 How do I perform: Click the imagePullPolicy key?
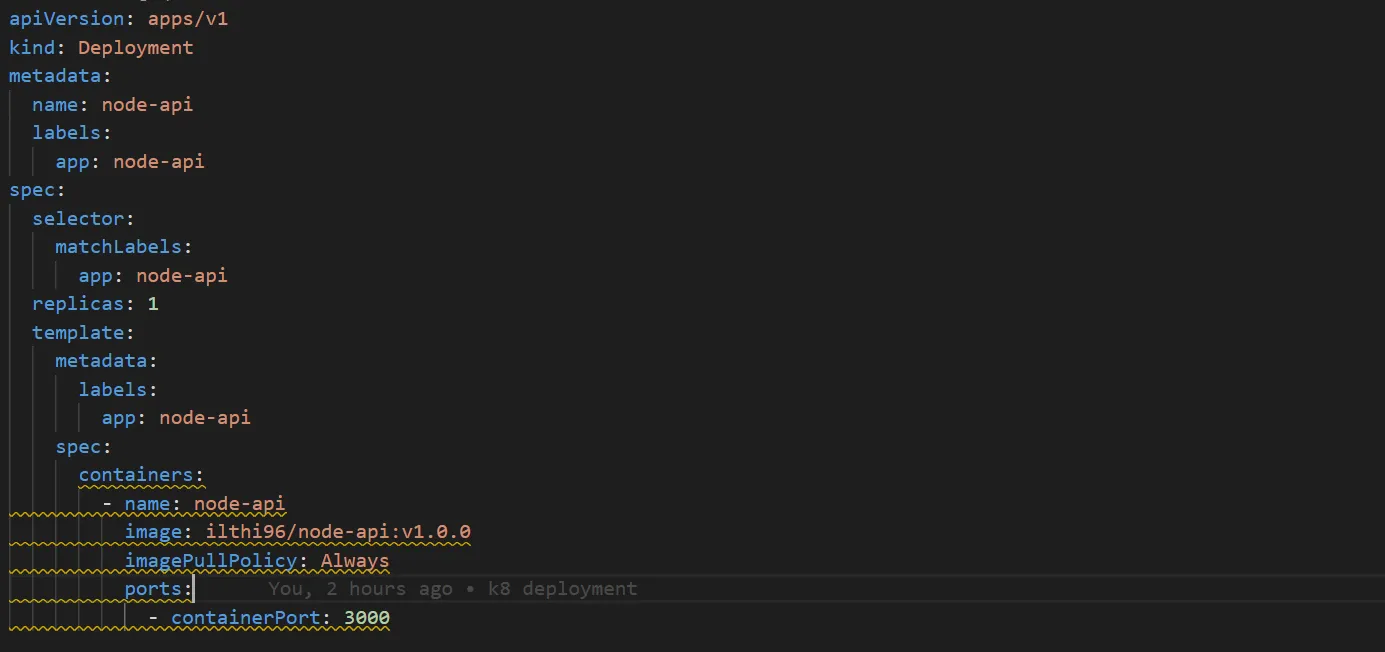(x=211, y=560)
